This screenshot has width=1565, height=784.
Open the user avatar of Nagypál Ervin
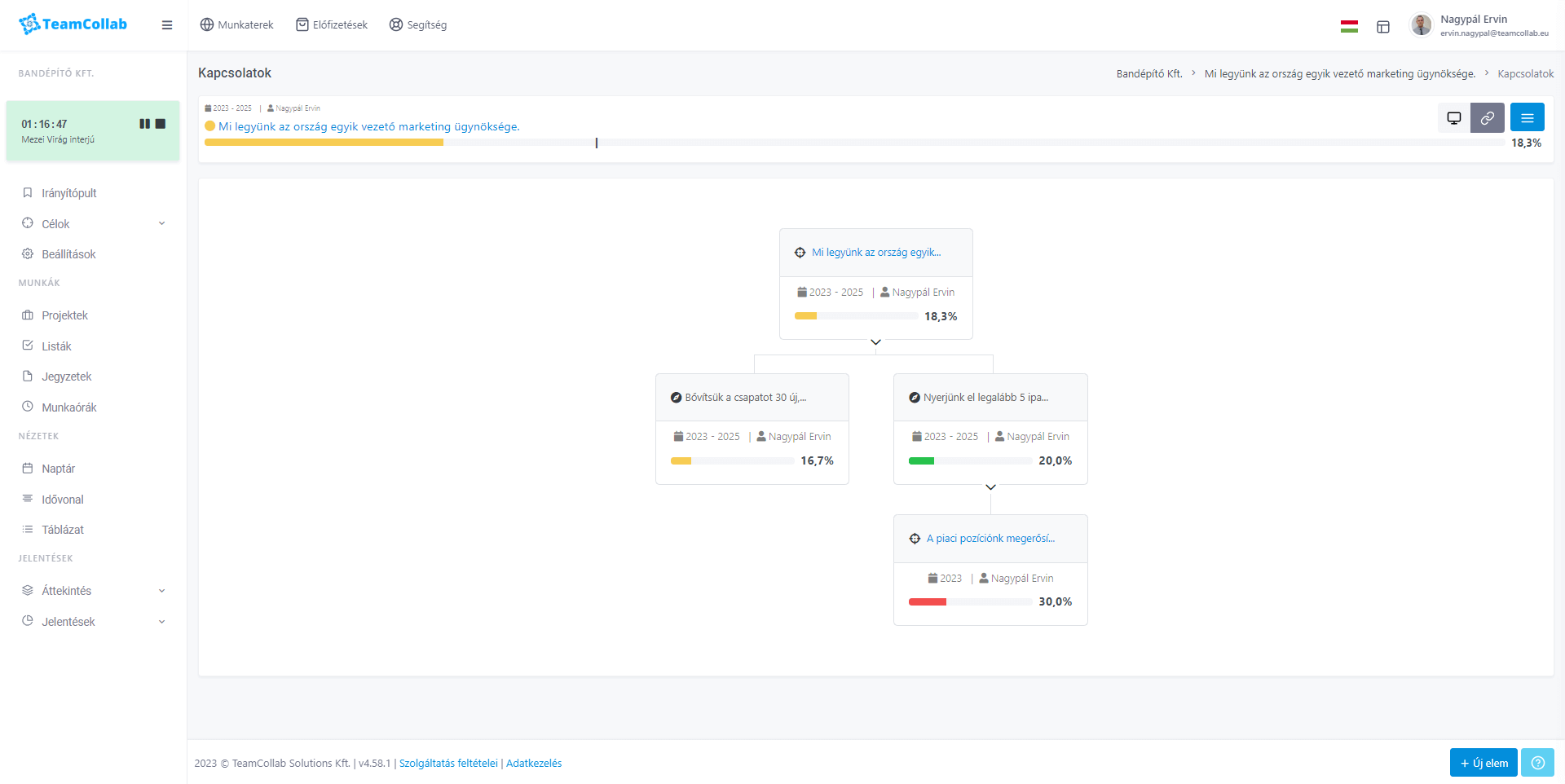(x=1422, y=25)
